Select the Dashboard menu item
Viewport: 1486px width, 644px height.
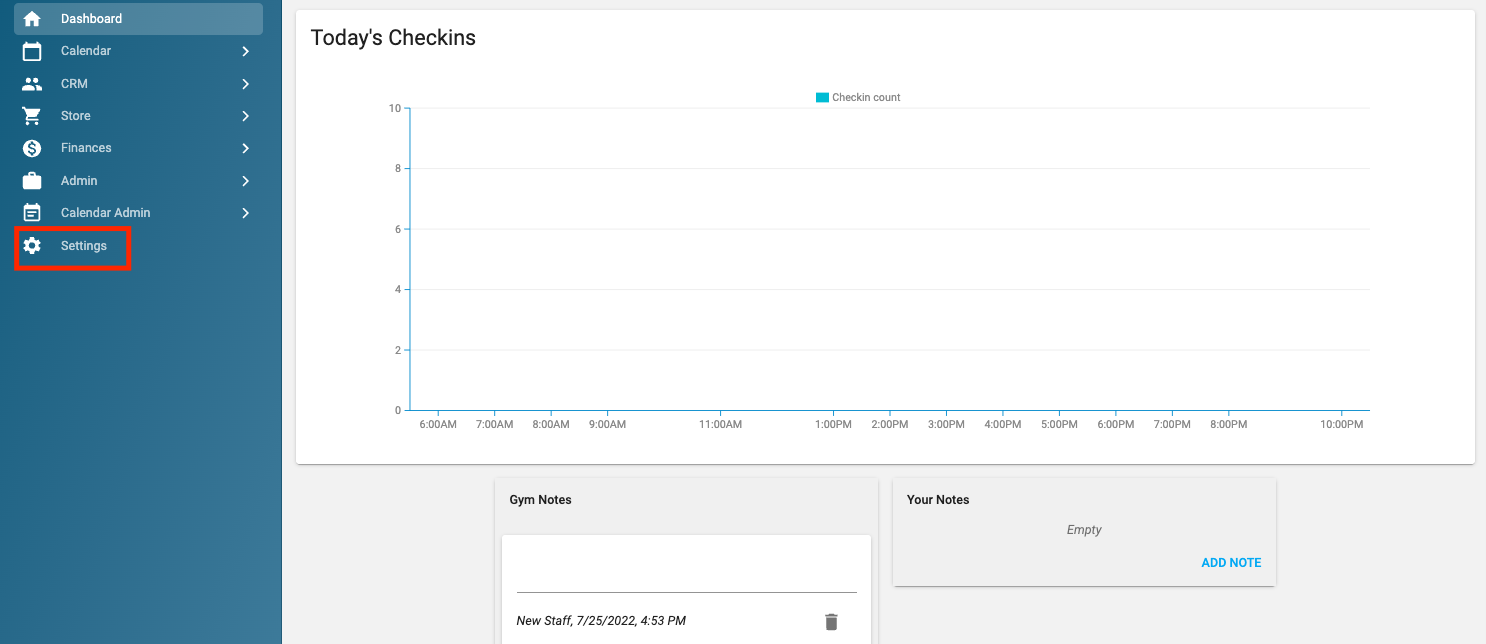tap(91, 19)
